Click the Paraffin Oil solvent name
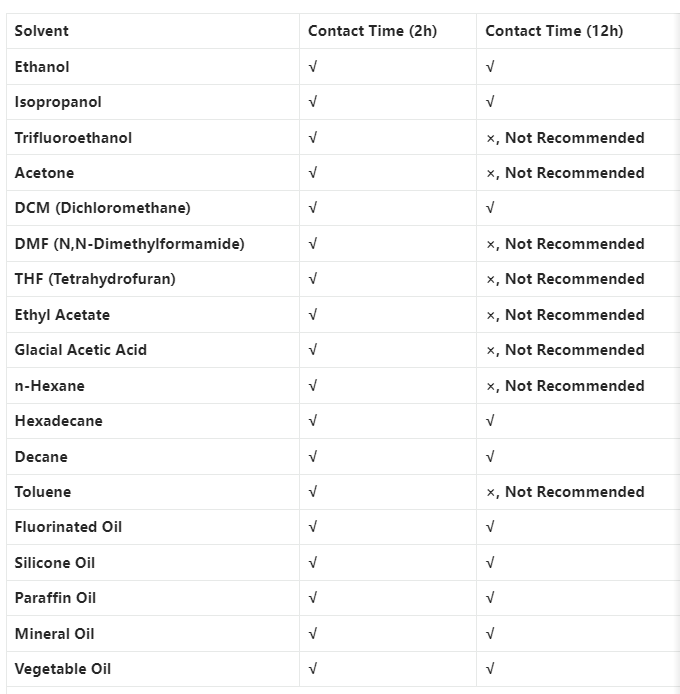Image resolution: width=680 pixels, height=694 pixels. (x=56, y=598)
